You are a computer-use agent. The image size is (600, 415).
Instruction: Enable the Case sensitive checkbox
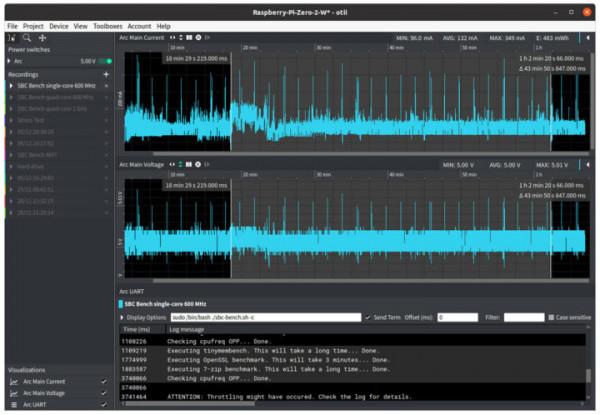[551, 317]
